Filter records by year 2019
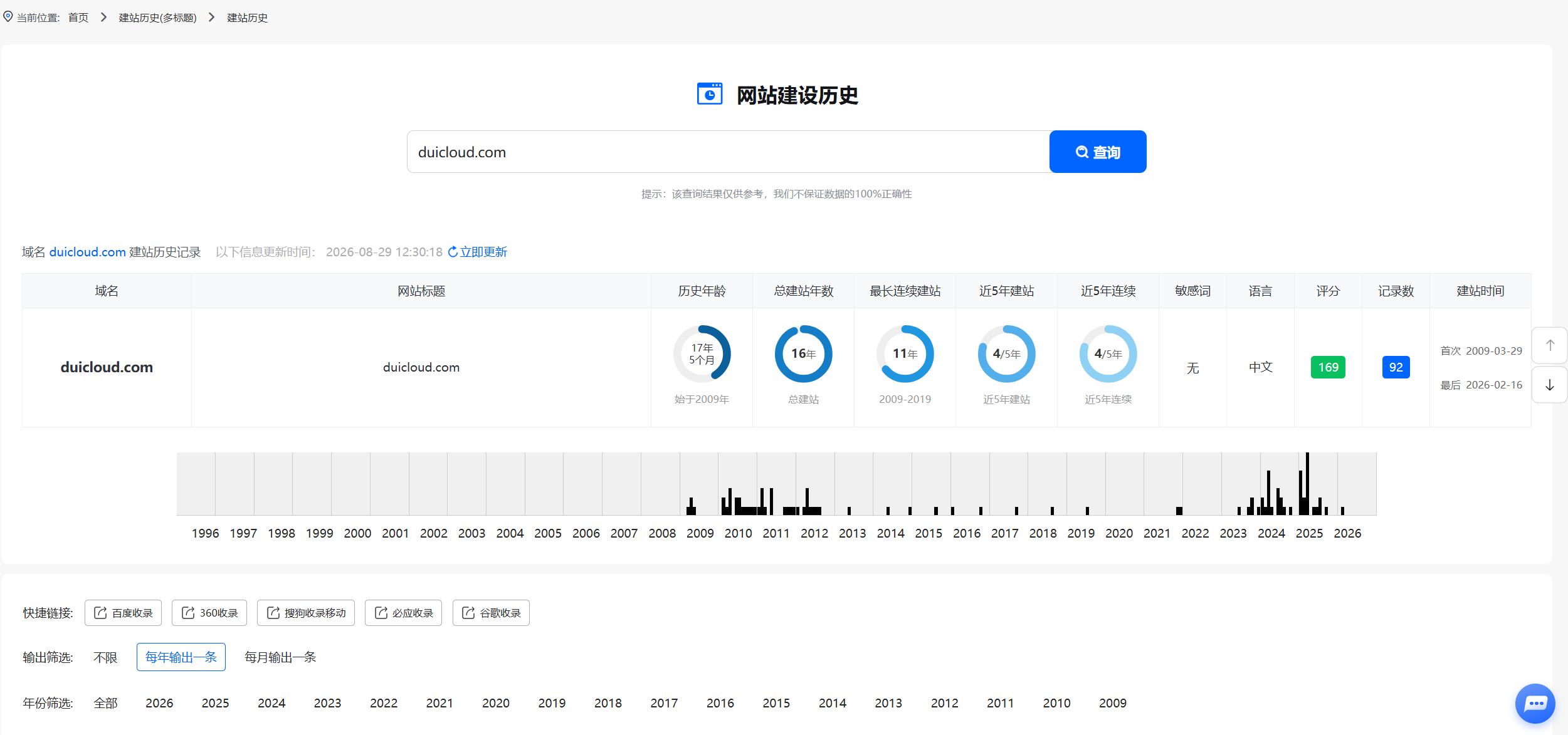1568x735 pixels. 552,703
